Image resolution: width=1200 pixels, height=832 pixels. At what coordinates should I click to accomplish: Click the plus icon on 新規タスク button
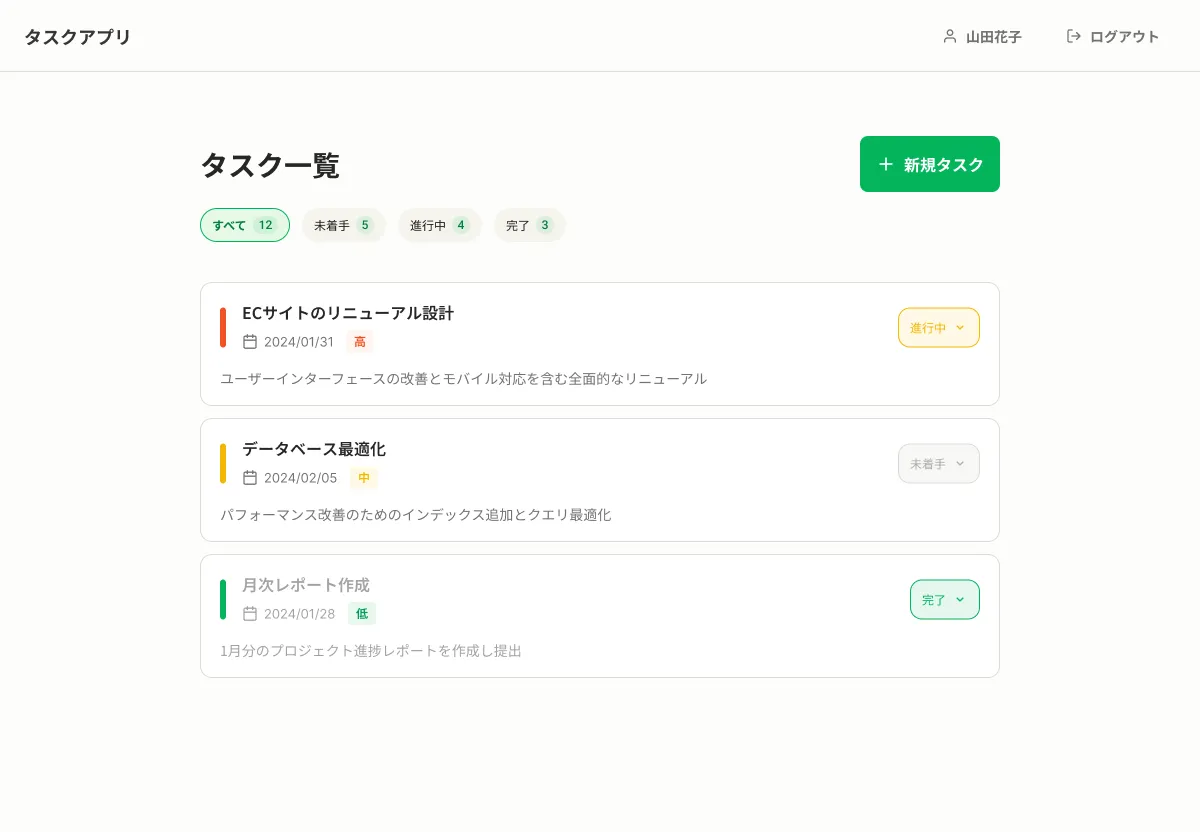884,164
